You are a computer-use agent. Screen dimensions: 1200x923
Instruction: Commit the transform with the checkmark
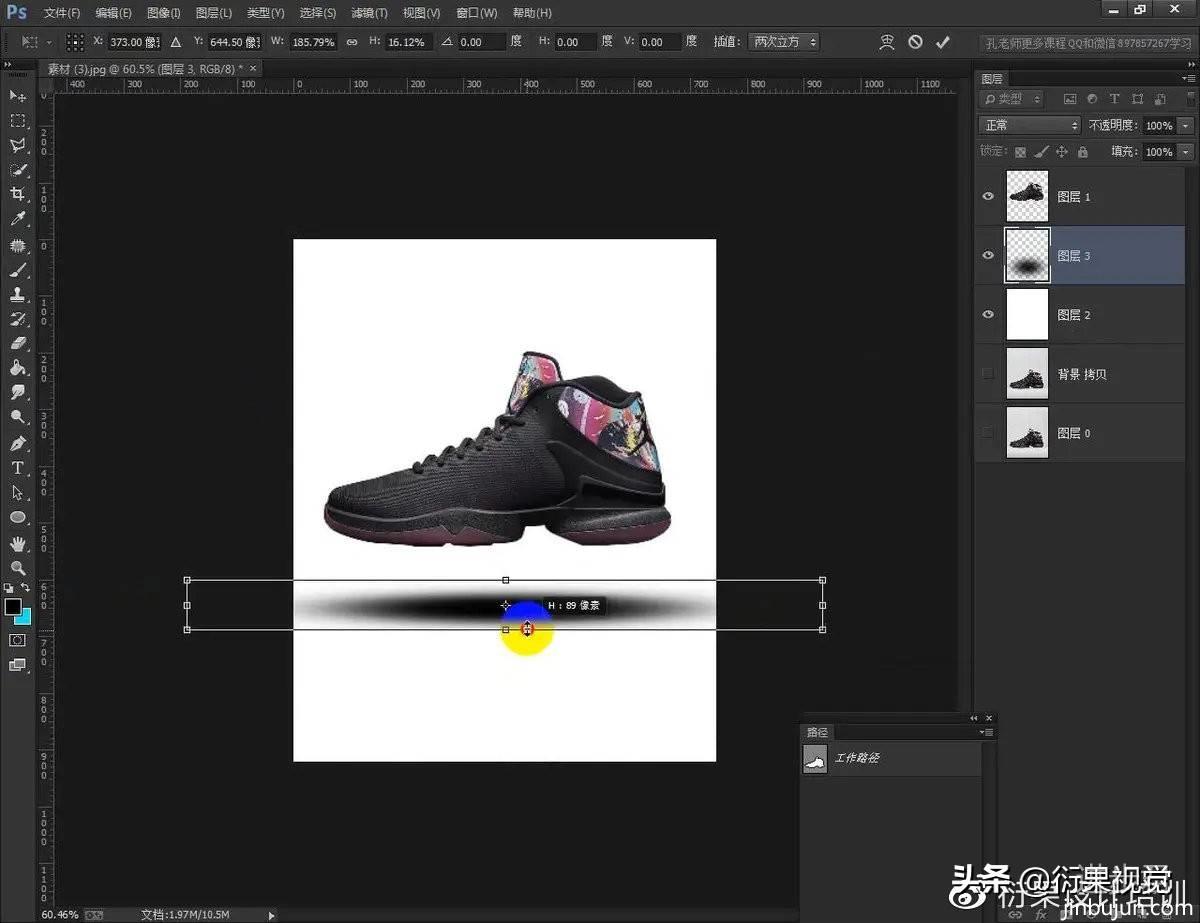tap(942, 42)
